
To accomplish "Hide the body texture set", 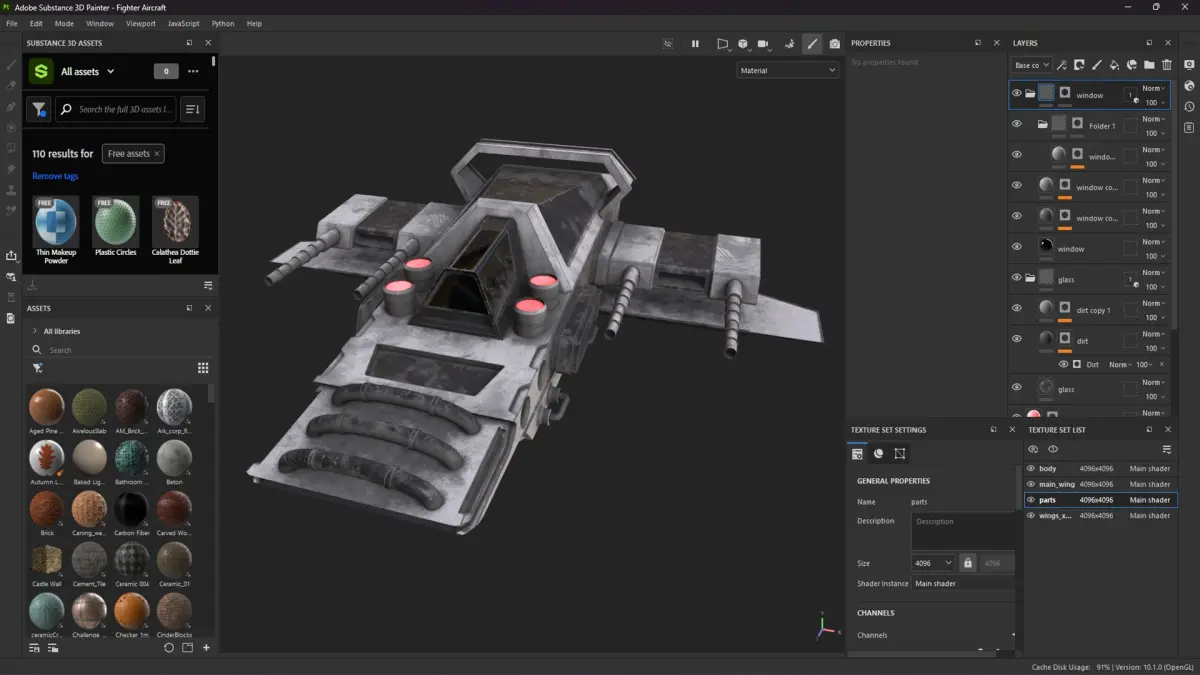I will 1031,468.
